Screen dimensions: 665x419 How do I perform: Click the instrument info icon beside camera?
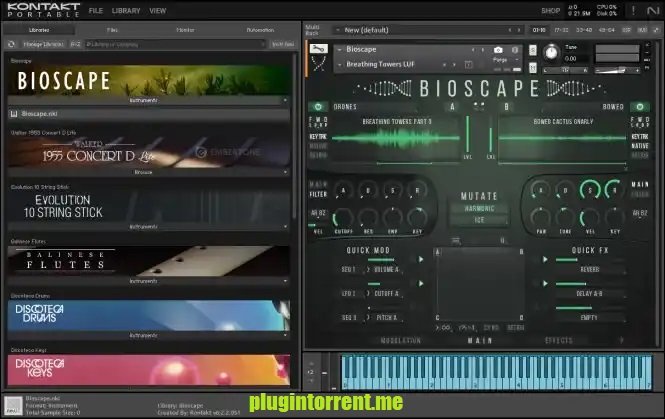point(515,50)
